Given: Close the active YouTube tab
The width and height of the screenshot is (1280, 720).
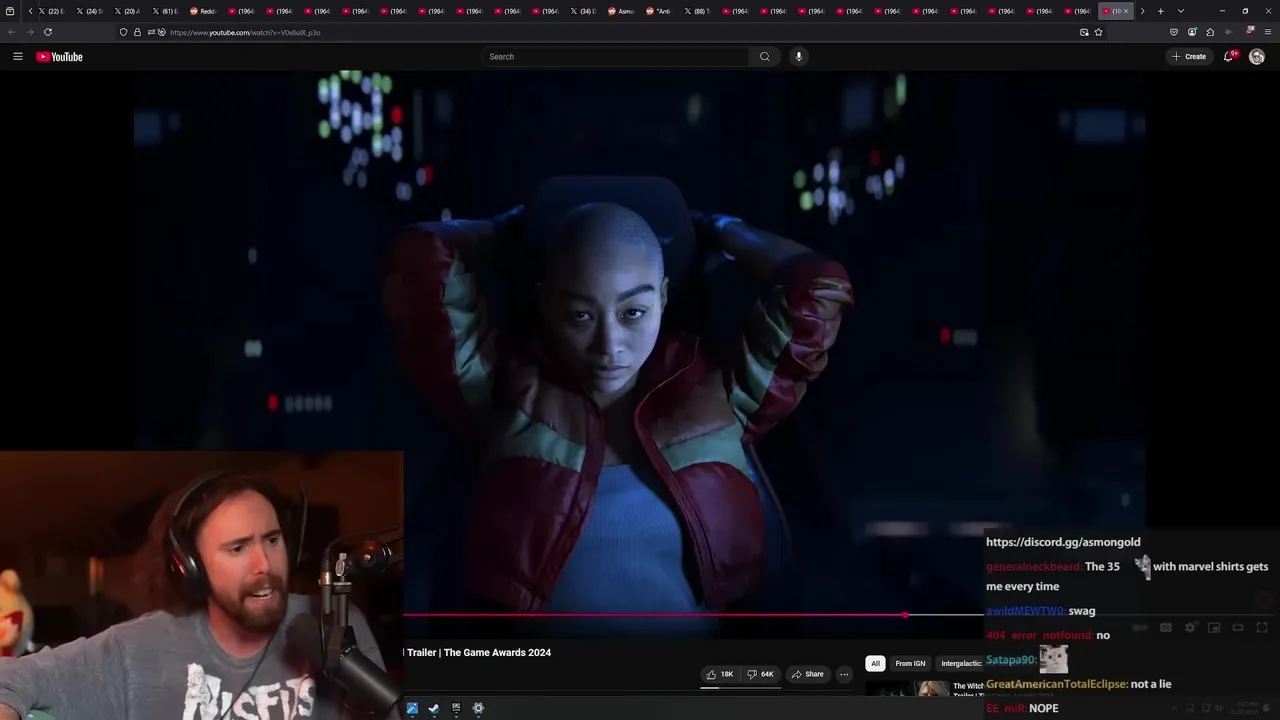Looking at the screenshot, I should 1126,11.
